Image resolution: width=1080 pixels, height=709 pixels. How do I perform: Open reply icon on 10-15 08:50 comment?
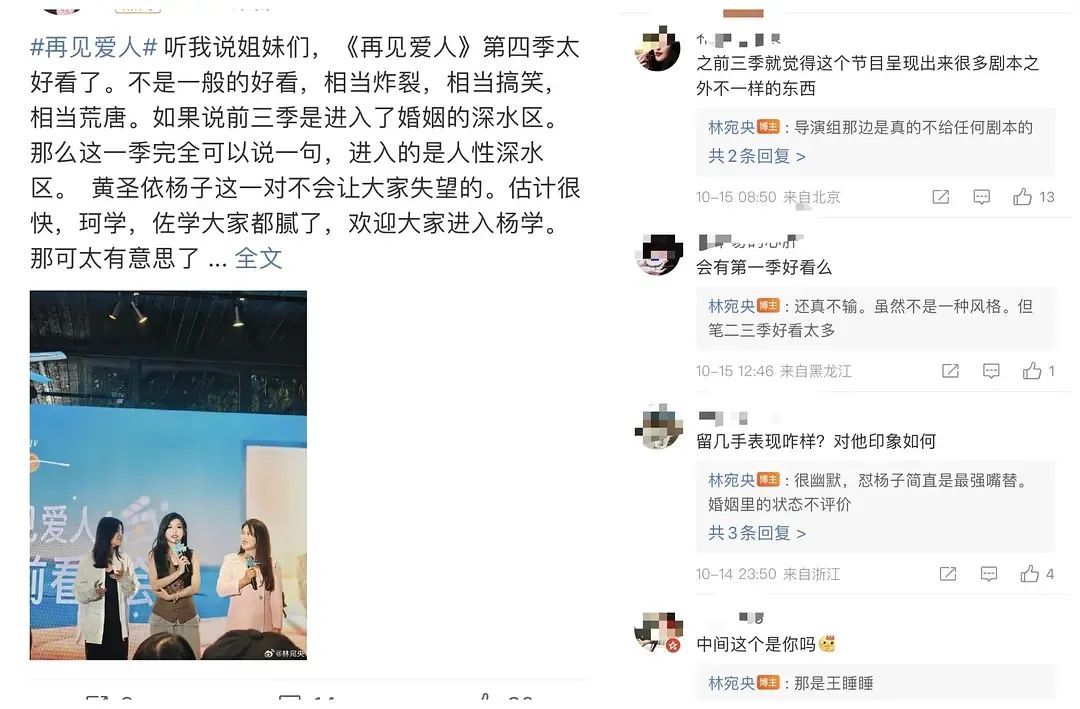982,197
